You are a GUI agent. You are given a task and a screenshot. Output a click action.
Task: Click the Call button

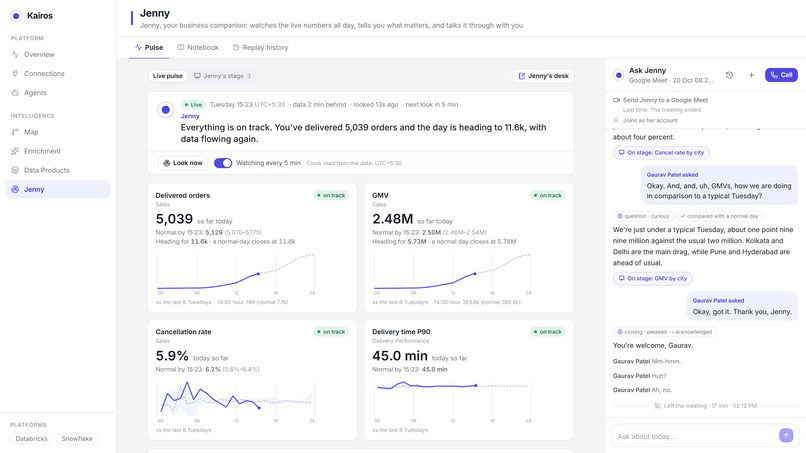point(781,75)
